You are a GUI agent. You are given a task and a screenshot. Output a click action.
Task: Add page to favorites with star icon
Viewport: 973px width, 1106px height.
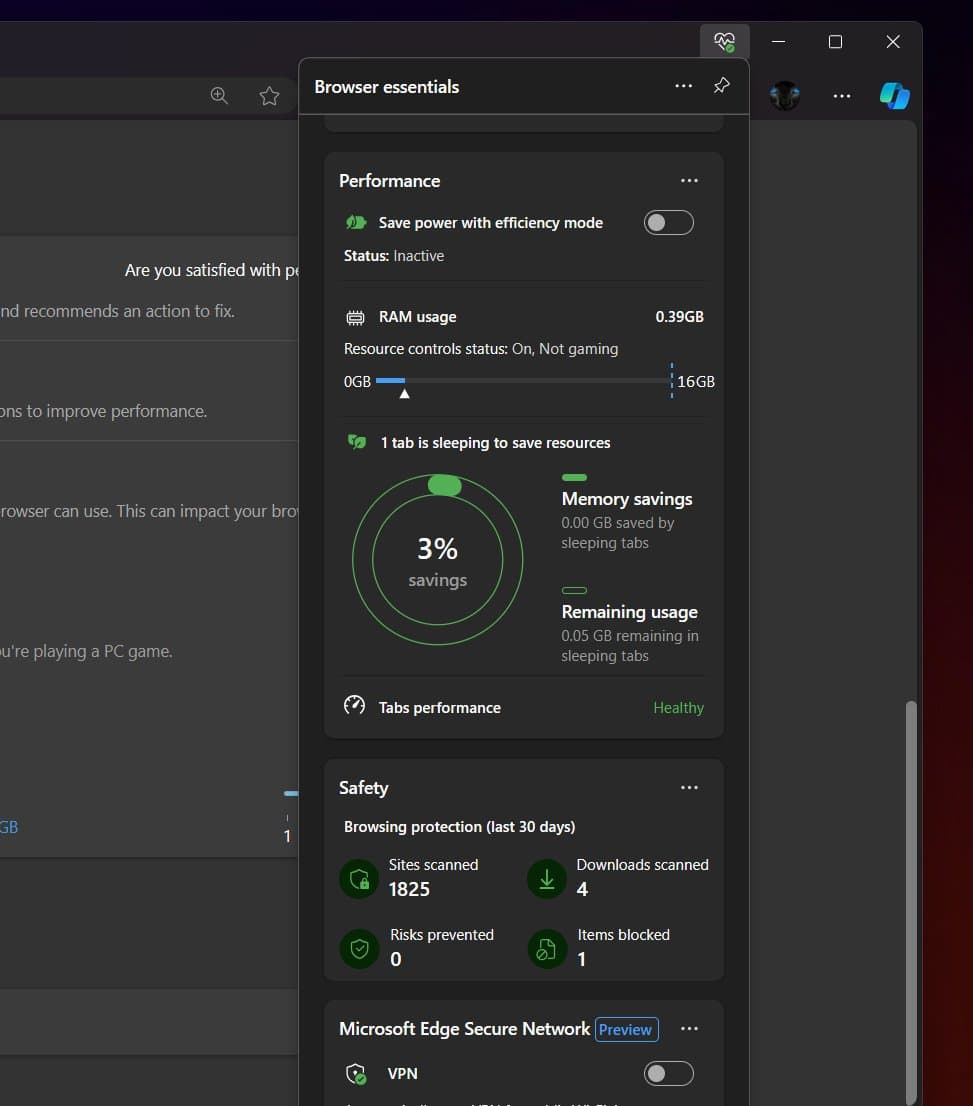pos(269,96)
